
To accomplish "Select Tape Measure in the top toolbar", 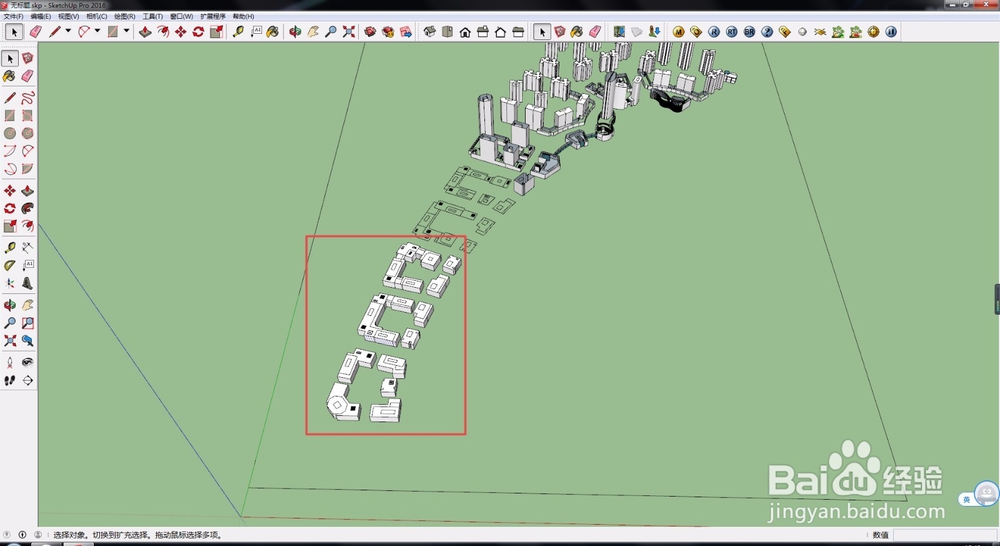I will (x=239, y=31).
